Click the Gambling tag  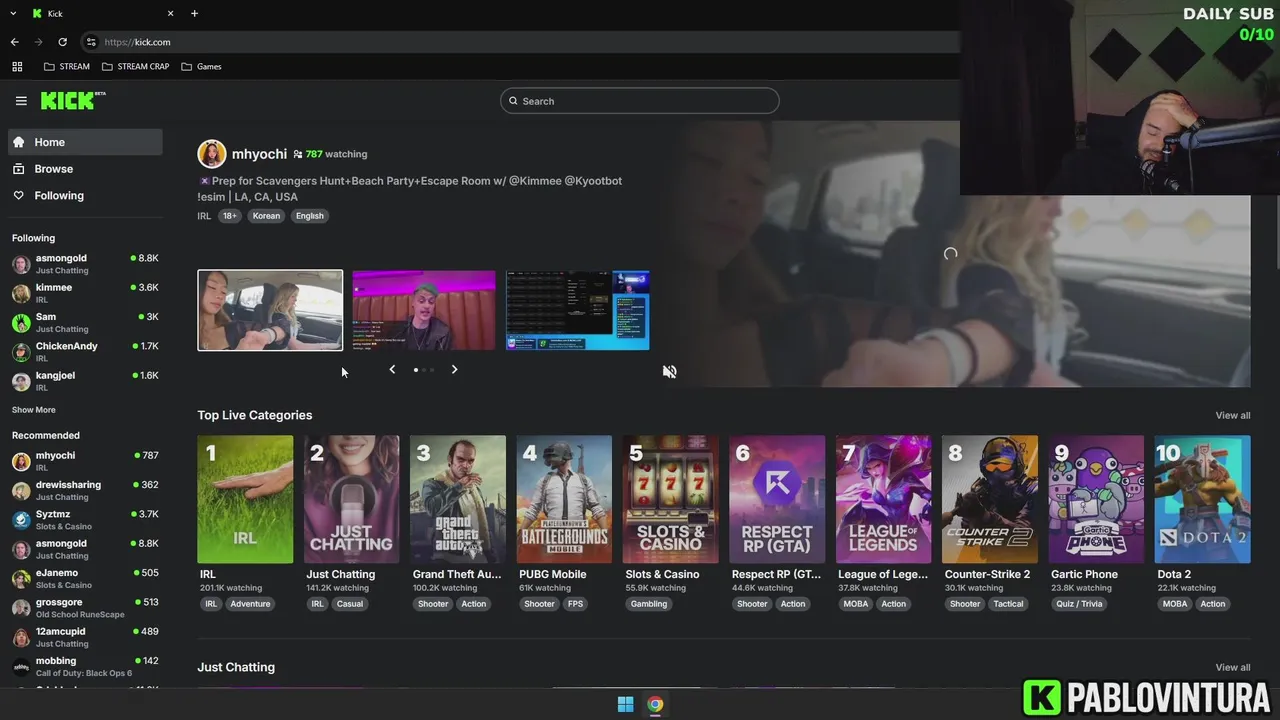point(649,604)
